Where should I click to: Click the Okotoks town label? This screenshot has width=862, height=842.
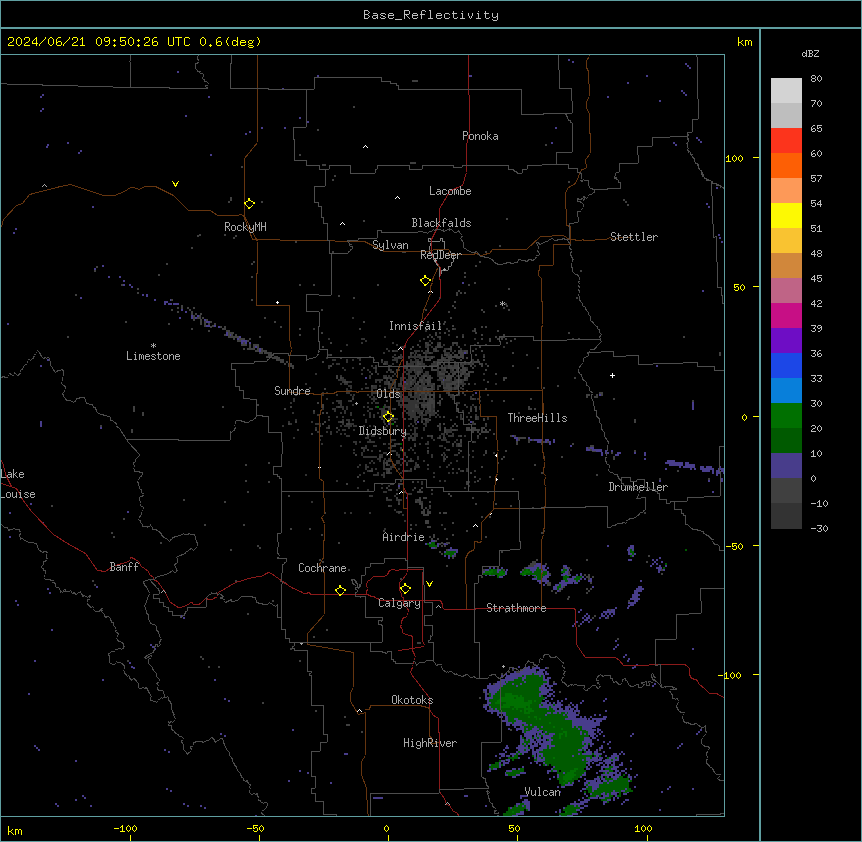tap(412, 700)
